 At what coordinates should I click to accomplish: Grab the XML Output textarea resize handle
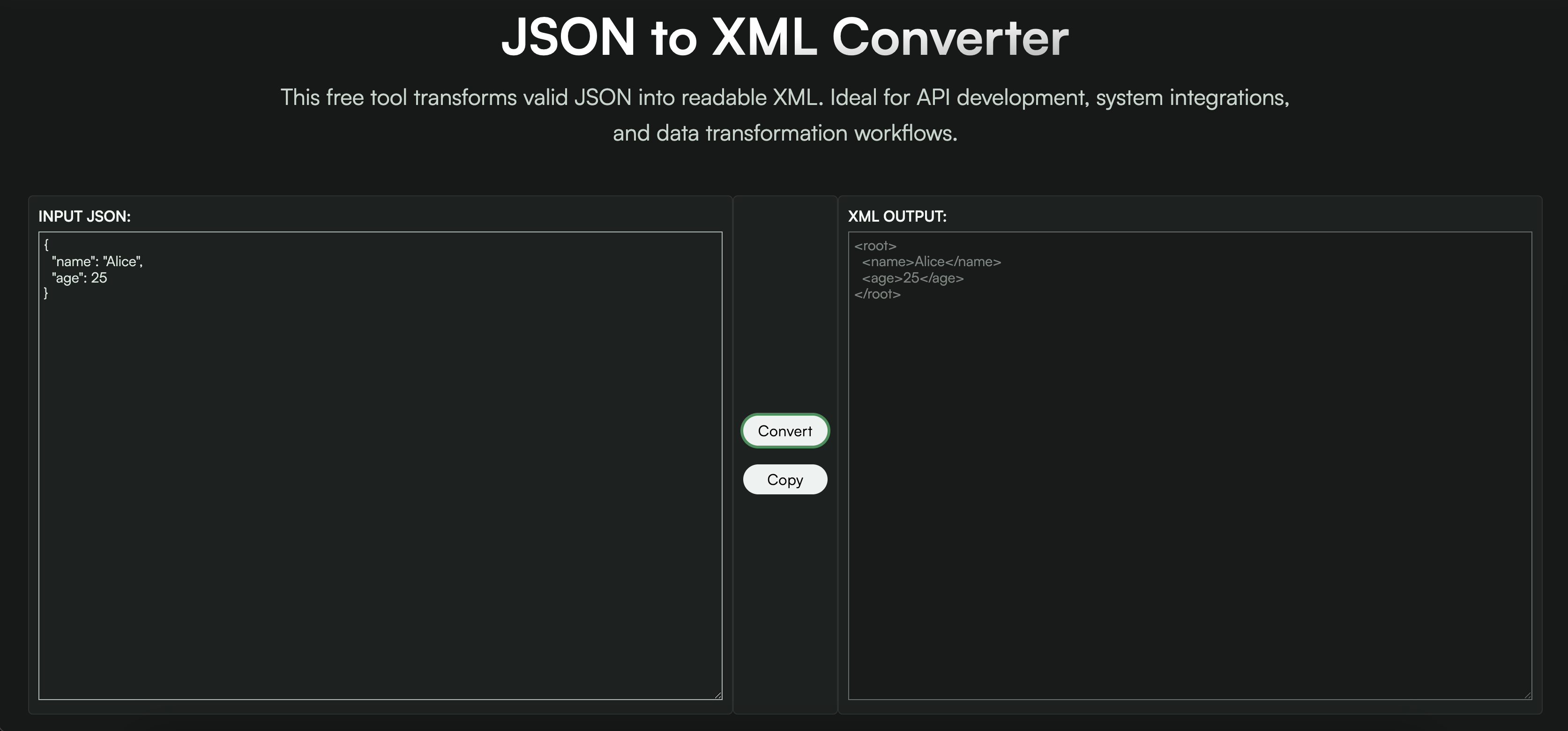1527,695
